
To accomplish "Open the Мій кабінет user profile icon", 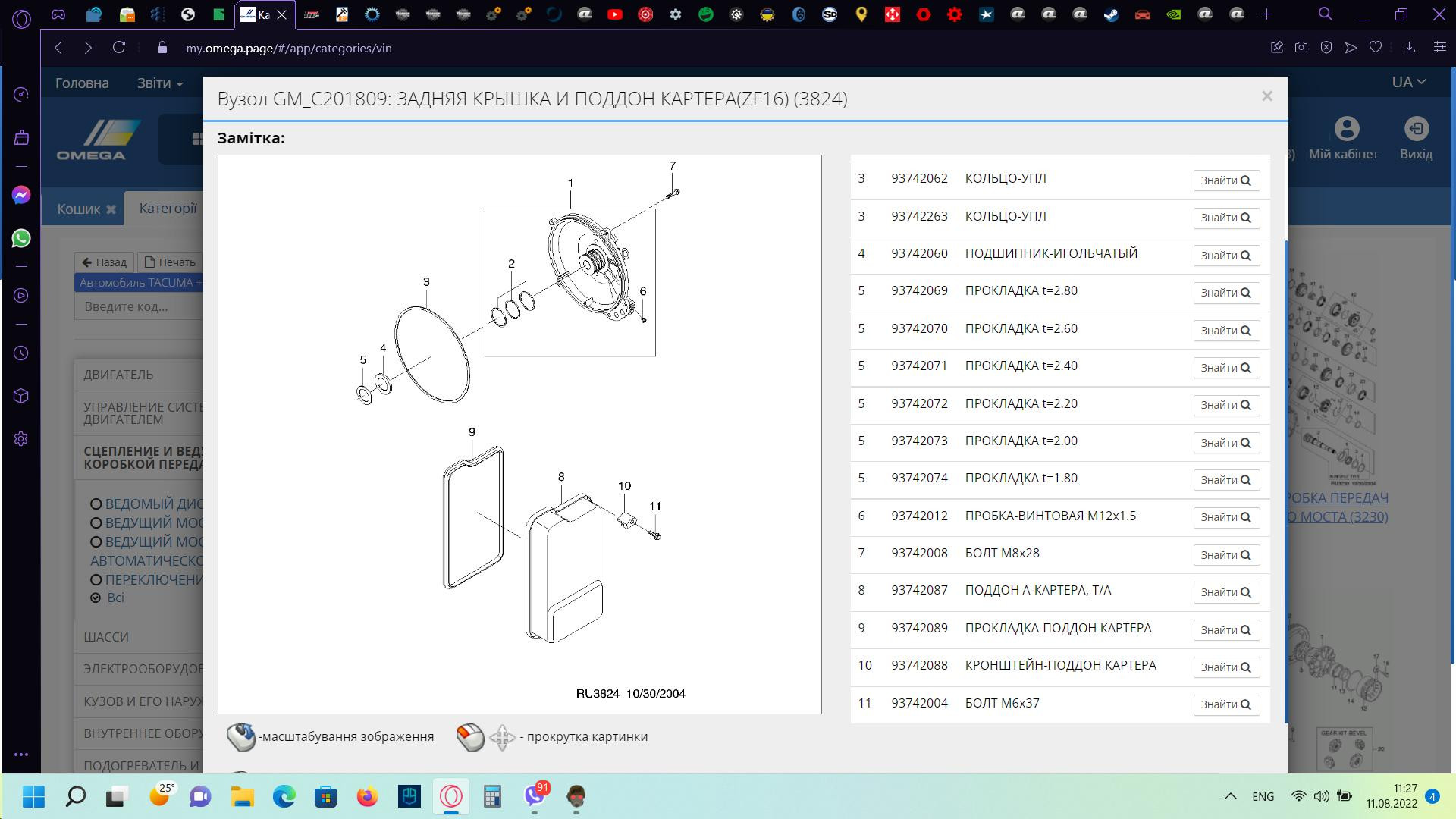I will point(1346,129).
